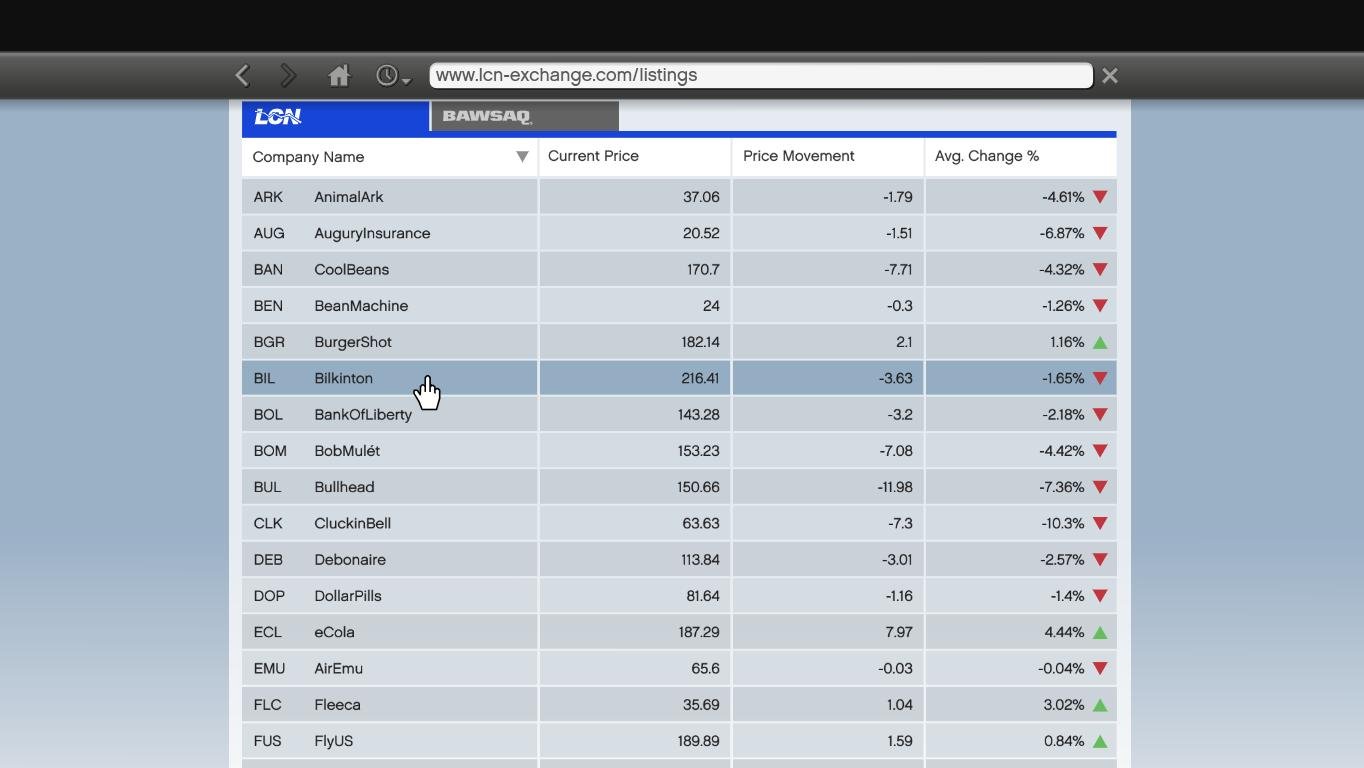Image resolution: width=1364 pixels, height=768 pixels.
Task: Click the -10.3% change for CluckinBell
Action: tap(1062, 523)
